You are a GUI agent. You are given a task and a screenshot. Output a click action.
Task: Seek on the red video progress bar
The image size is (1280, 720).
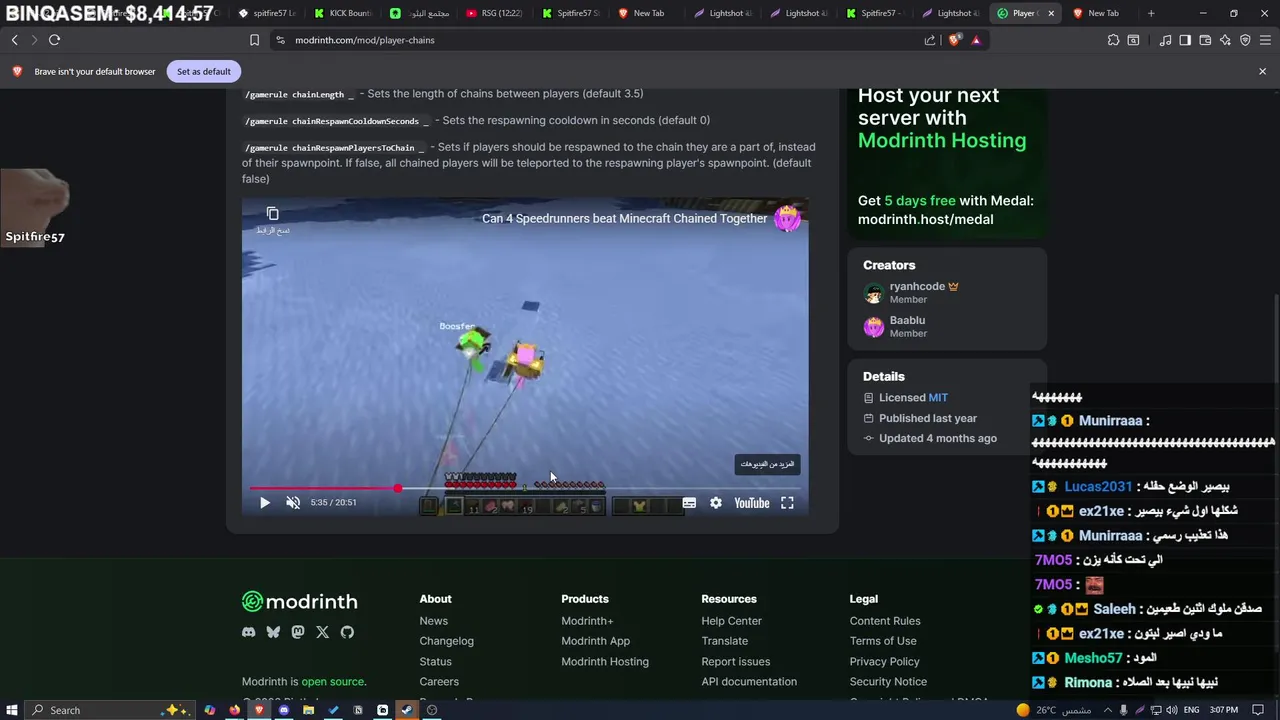525,488
